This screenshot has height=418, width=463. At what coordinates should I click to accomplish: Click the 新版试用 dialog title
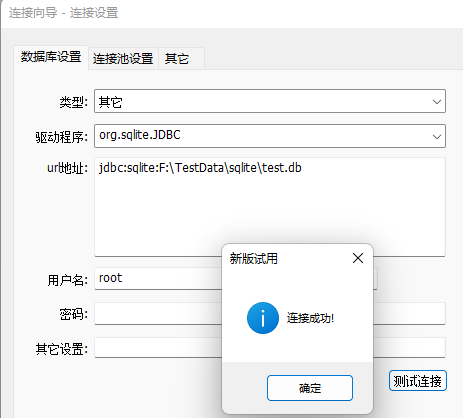point(254,258)
